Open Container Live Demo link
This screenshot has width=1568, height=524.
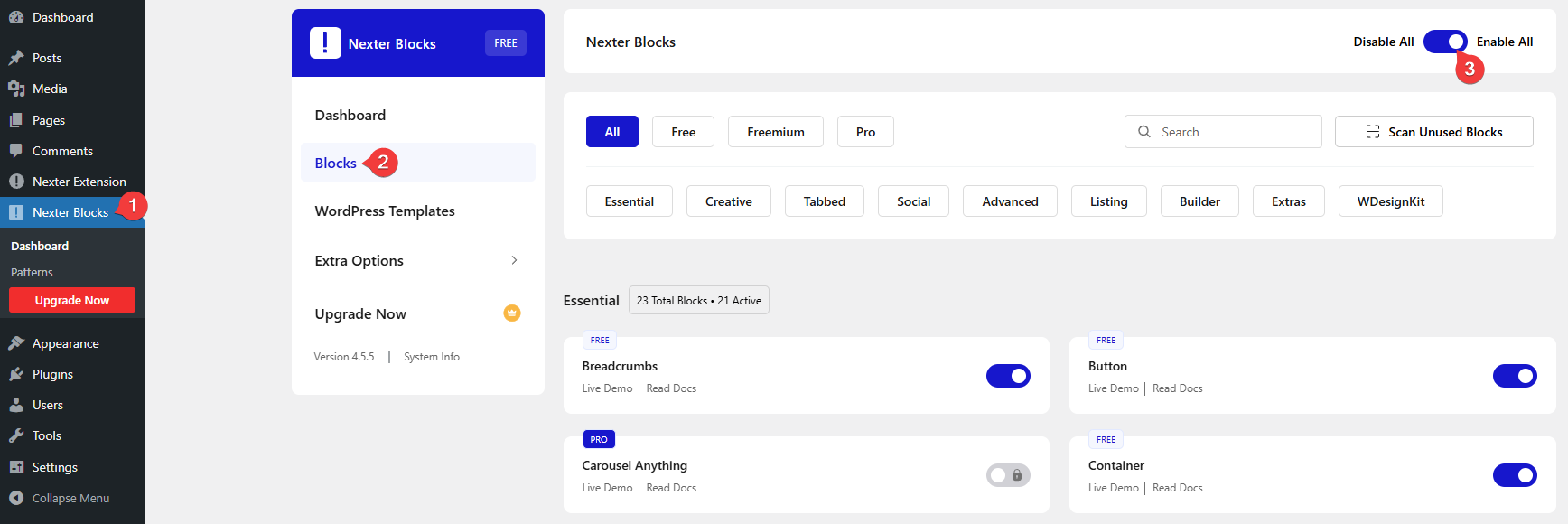tap(1114, 488)
